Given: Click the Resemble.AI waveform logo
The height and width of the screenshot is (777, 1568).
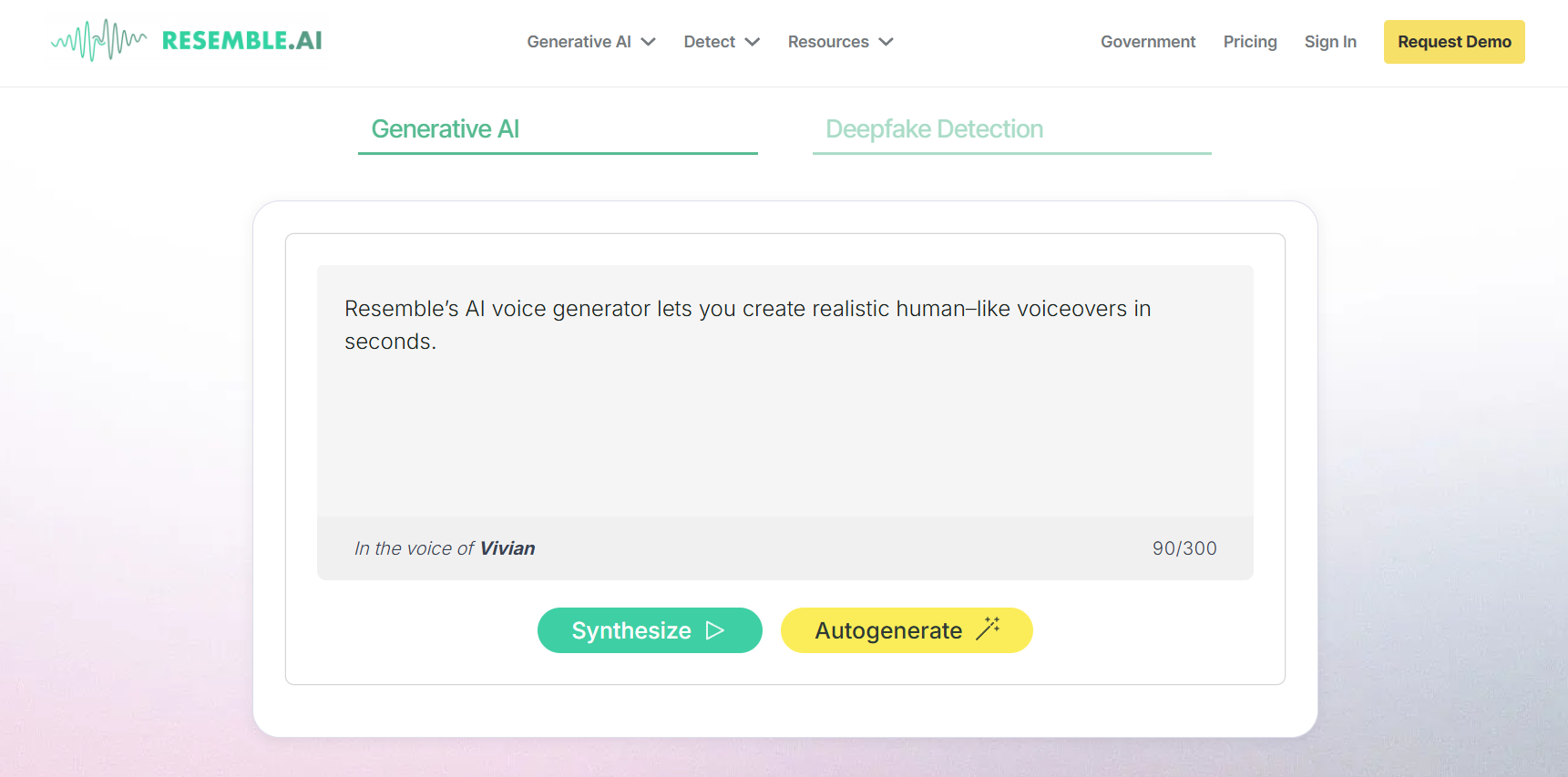Looking at the screenshot, I should [x=98, y=40].
